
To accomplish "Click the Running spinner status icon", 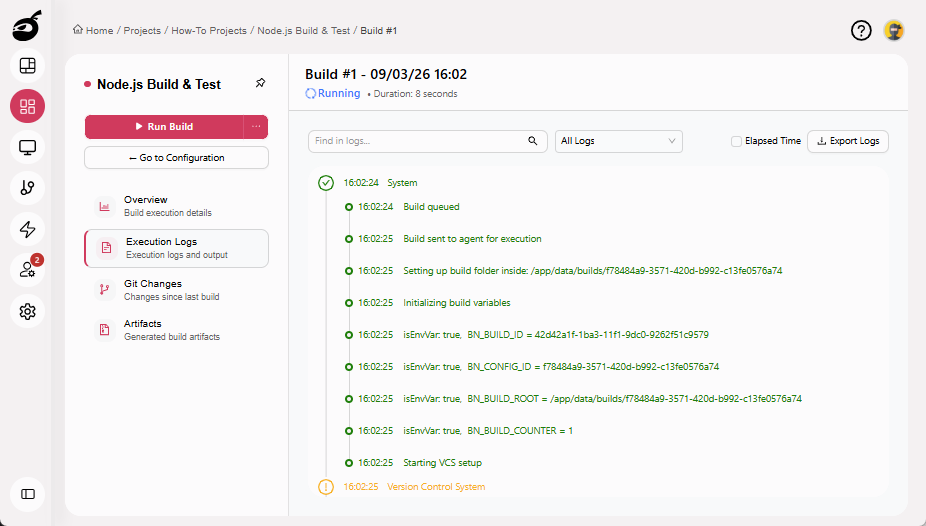I will pos(311,93).
